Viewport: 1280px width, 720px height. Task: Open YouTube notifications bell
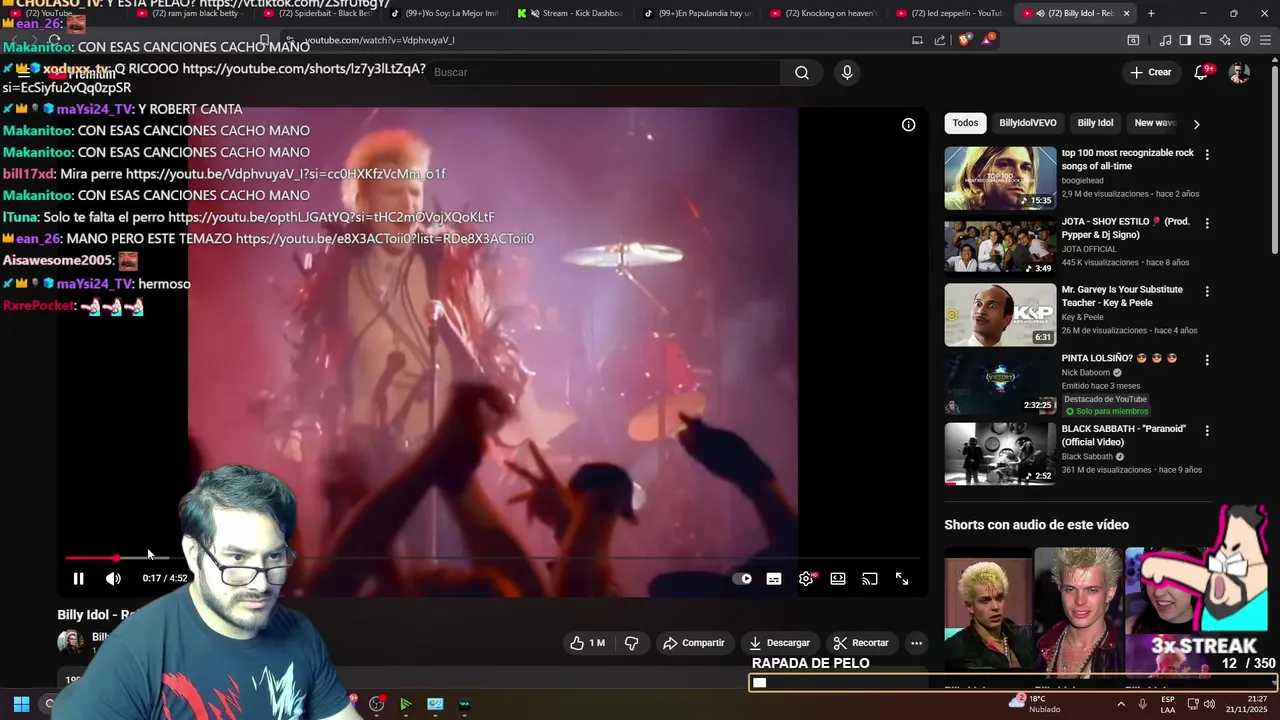click(x=1201, y=72)
